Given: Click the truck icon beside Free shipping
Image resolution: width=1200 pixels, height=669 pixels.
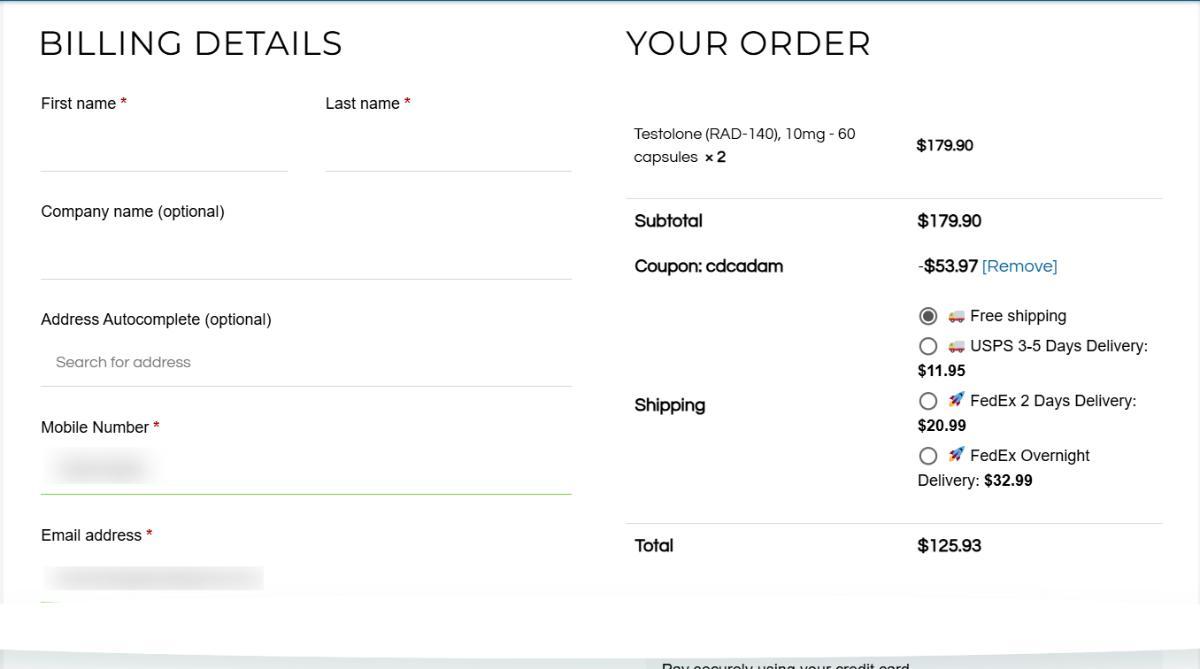Looking at the screenshot, I should click(956, 316).
